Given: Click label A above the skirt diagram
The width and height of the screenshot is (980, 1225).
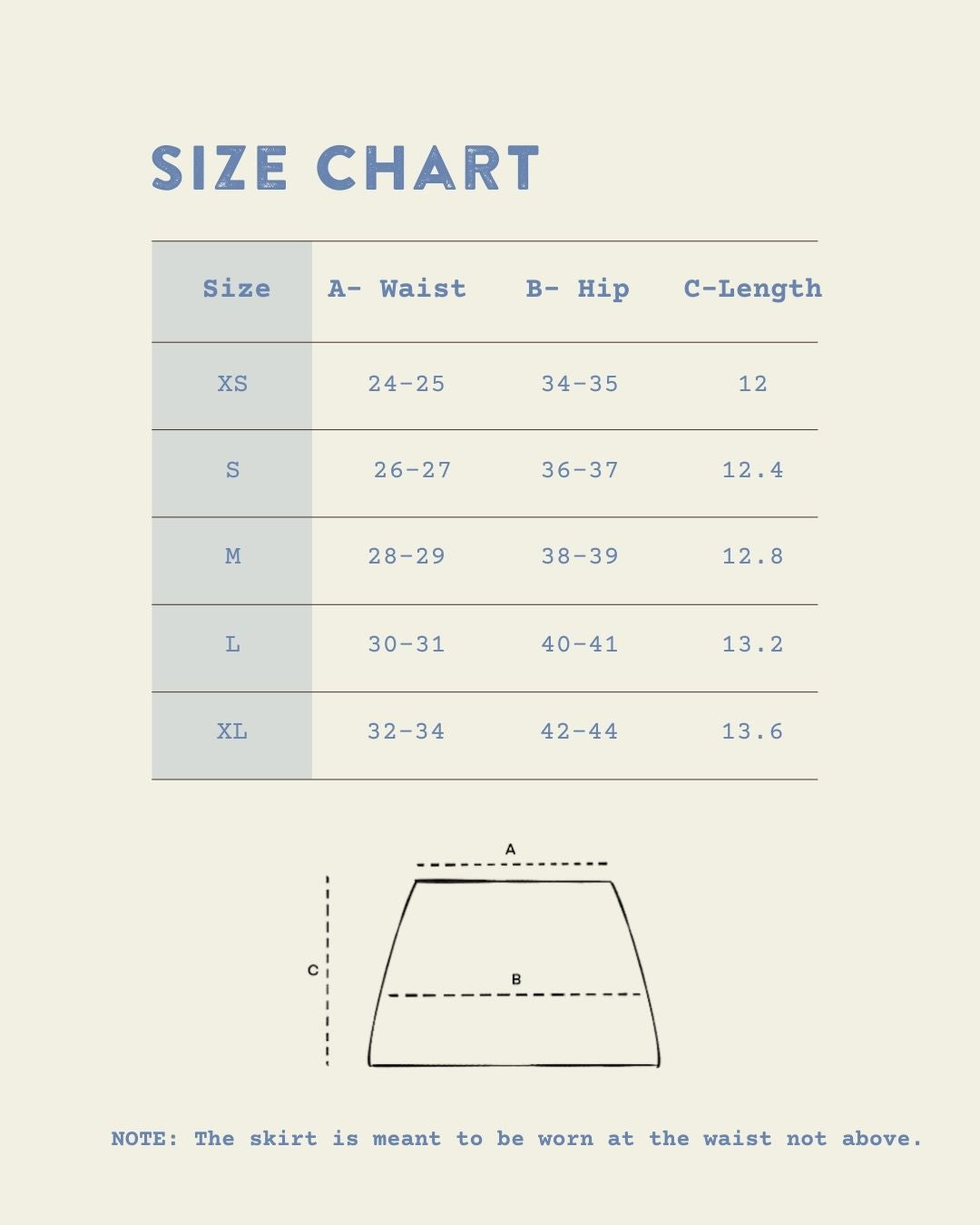Looking at the screenshot, I should (510, 849).
